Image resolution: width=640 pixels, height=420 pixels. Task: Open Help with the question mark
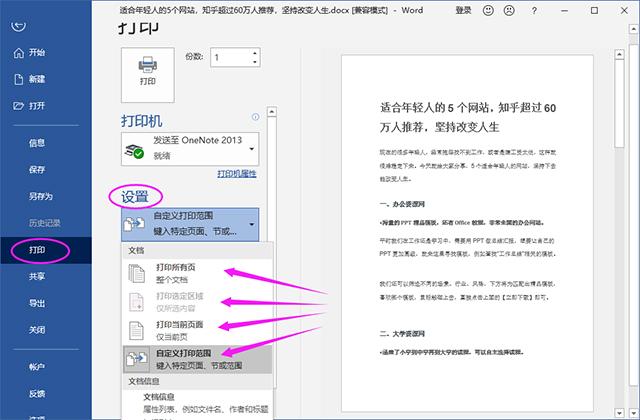pos(534,11)
